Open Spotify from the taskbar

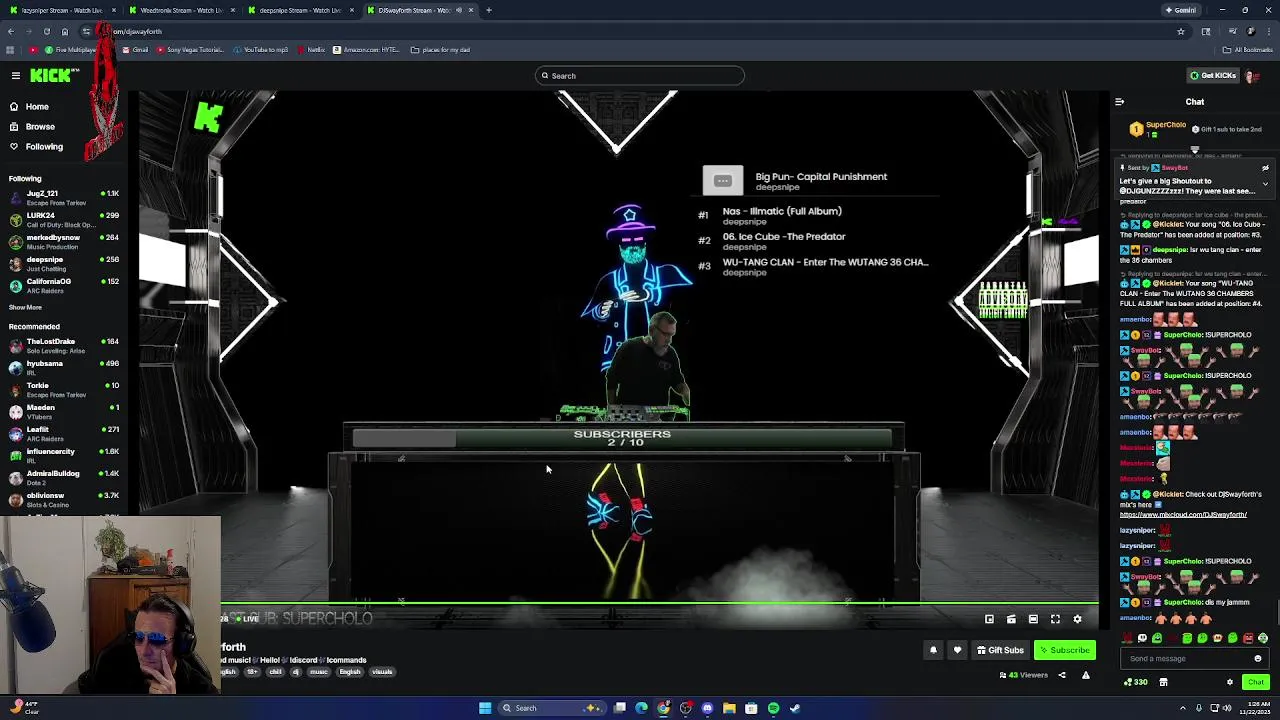click(773, 708)
